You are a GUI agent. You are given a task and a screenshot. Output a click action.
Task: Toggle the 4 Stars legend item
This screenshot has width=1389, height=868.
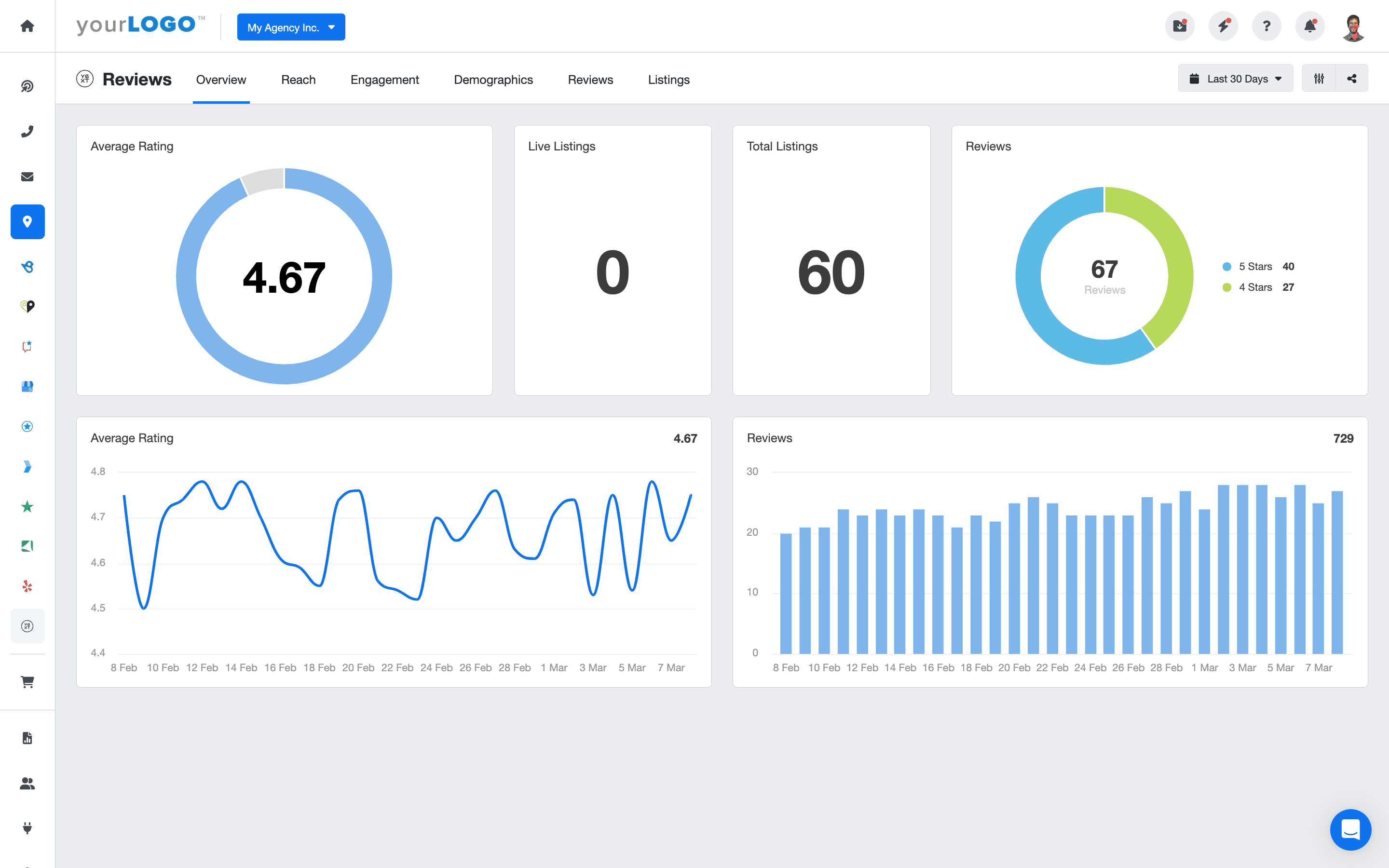click(1255, 287)
